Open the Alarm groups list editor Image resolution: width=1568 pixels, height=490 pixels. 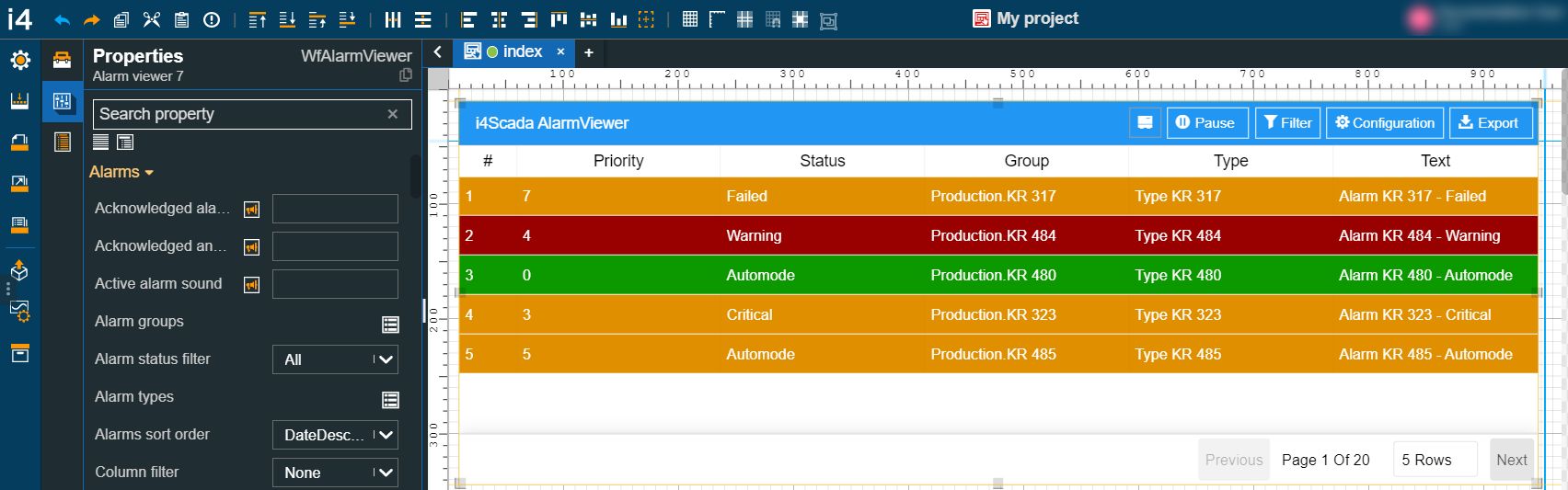(x=390, y=324)
